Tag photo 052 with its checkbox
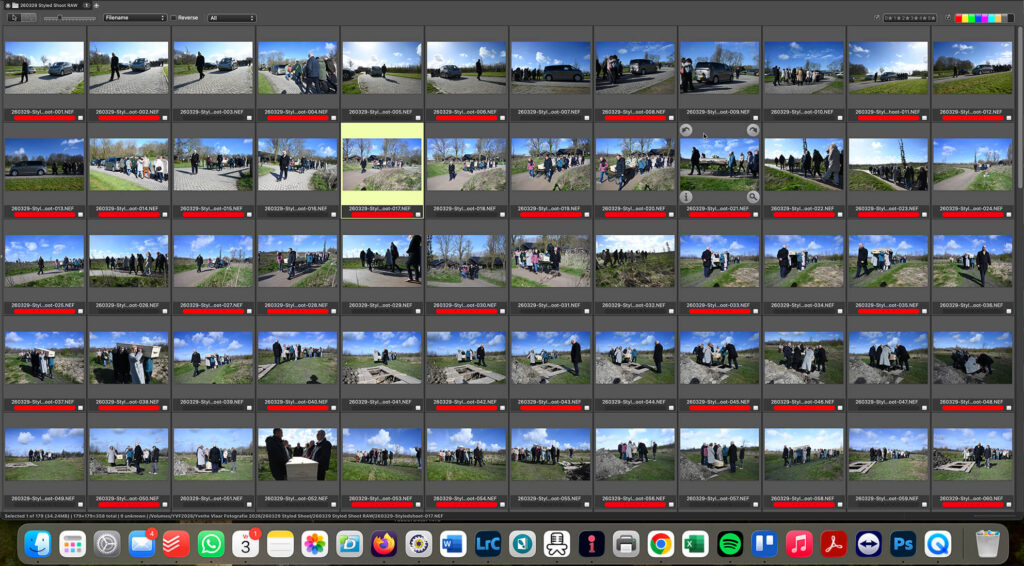 (334, 504)
